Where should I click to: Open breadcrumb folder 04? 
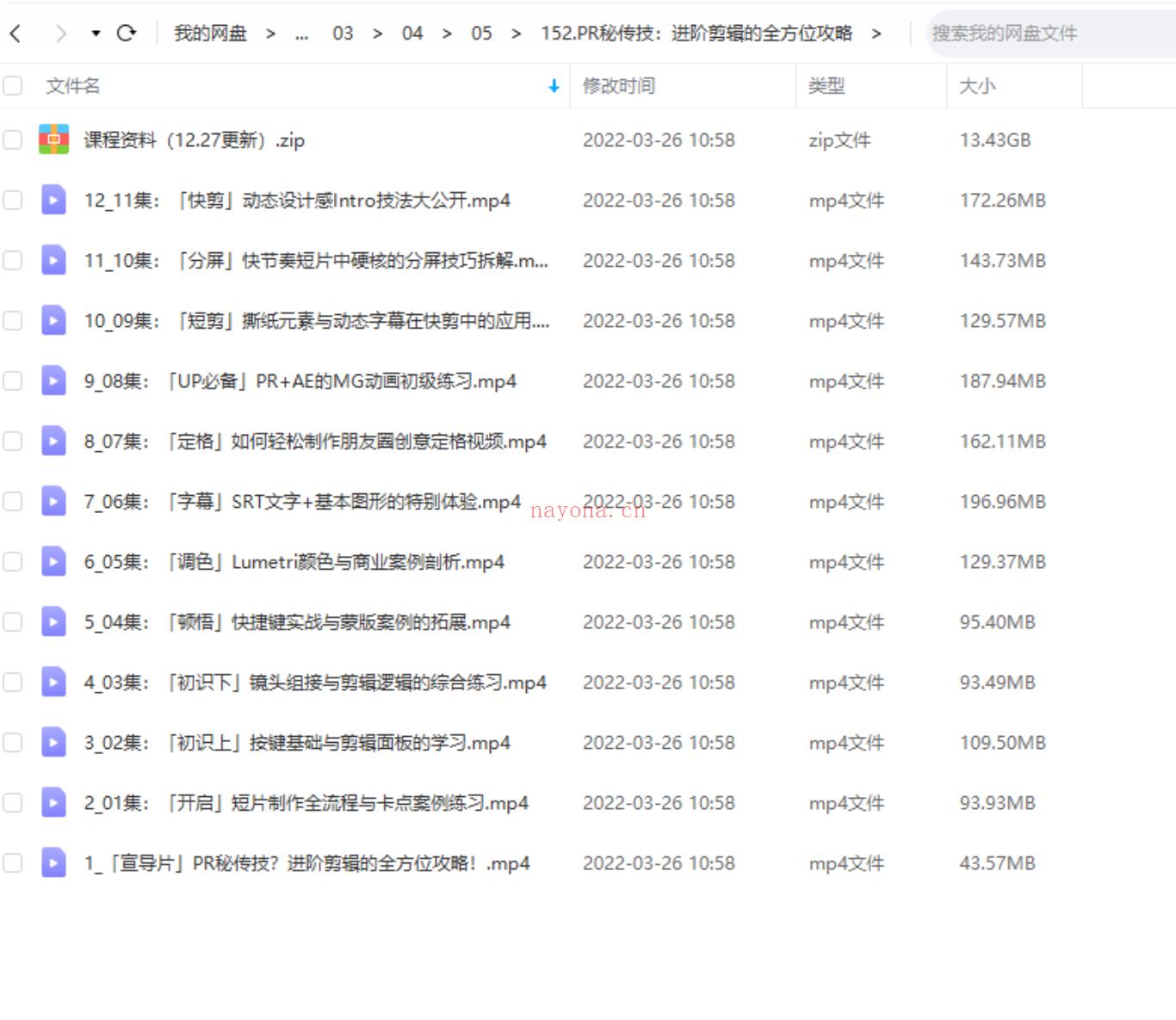click(x=412, y=34)
